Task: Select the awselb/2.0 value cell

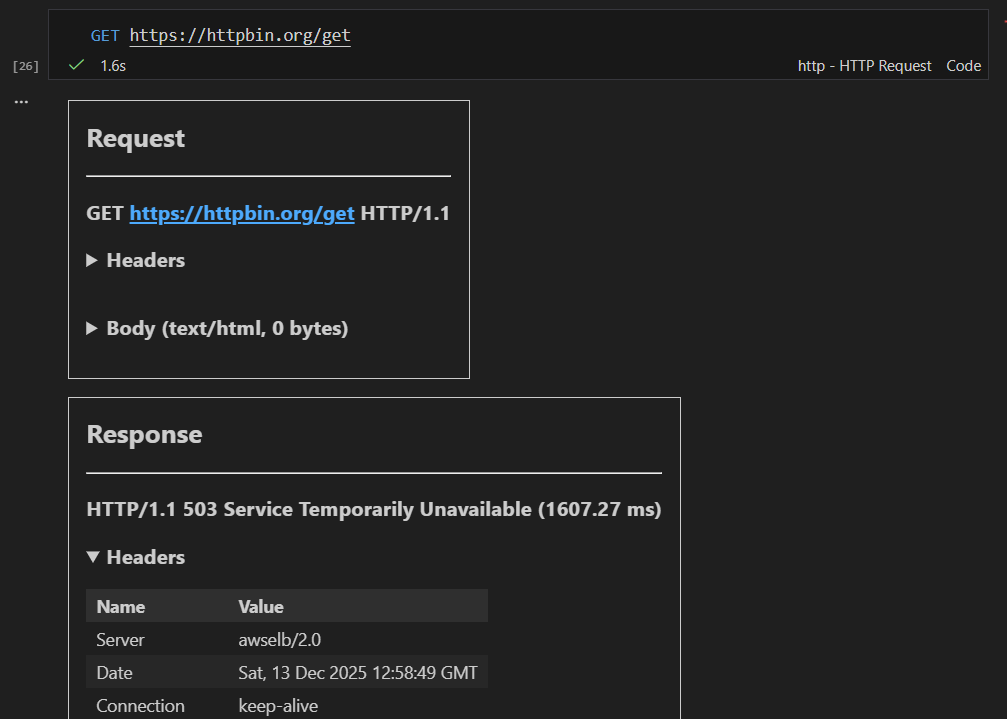Action: click(279, 639)
